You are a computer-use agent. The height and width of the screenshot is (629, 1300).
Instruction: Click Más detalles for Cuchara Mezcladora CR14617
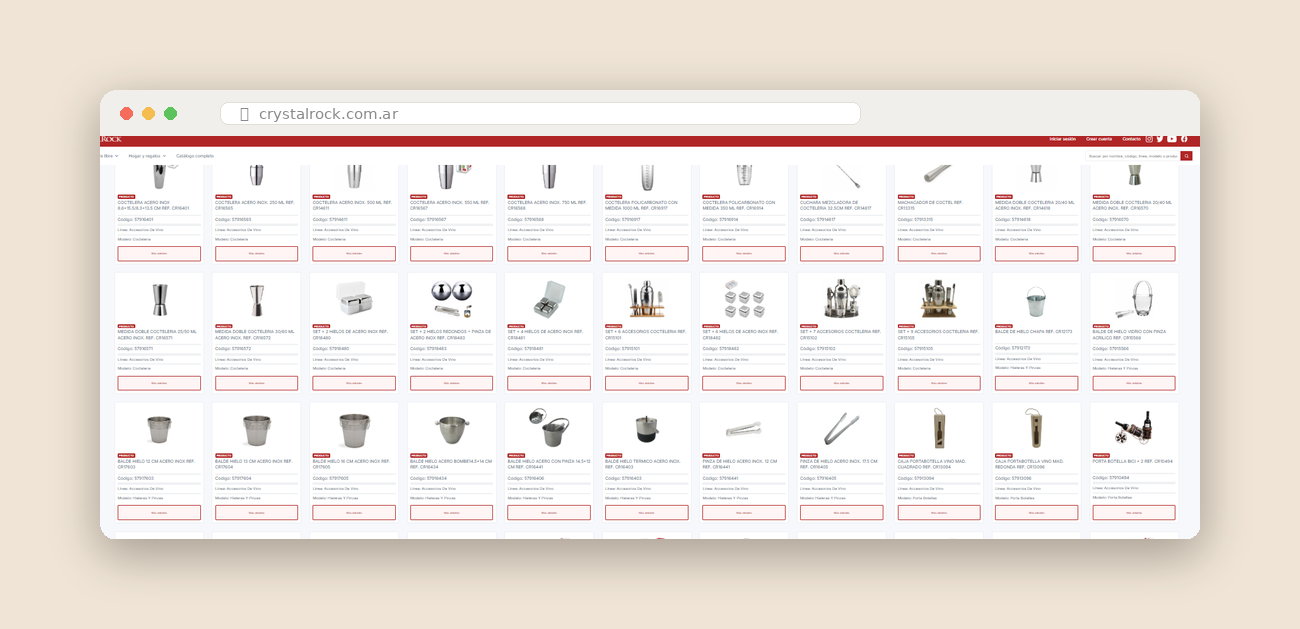pos(841,253)
